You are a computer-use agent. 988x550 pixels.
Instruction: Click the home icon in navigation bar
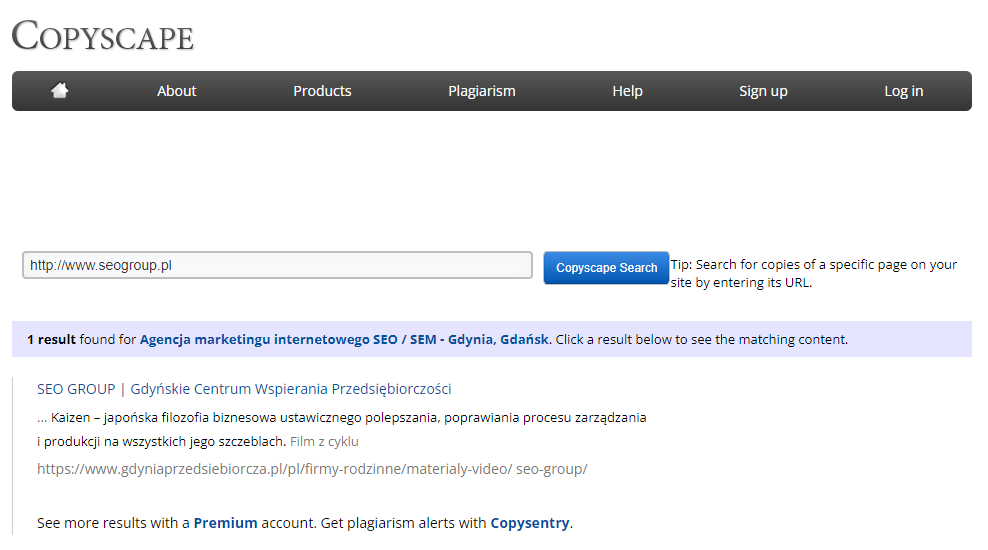(59, 91)
